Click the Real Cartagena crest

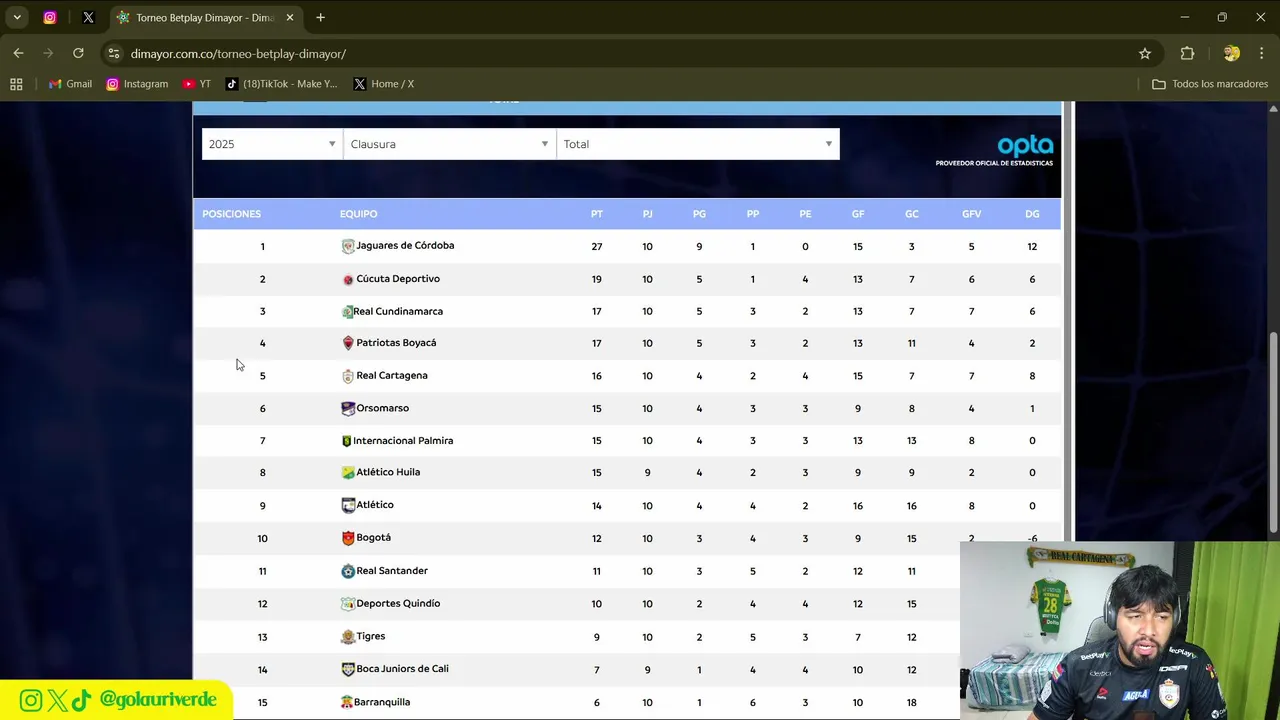coord(348,376)
